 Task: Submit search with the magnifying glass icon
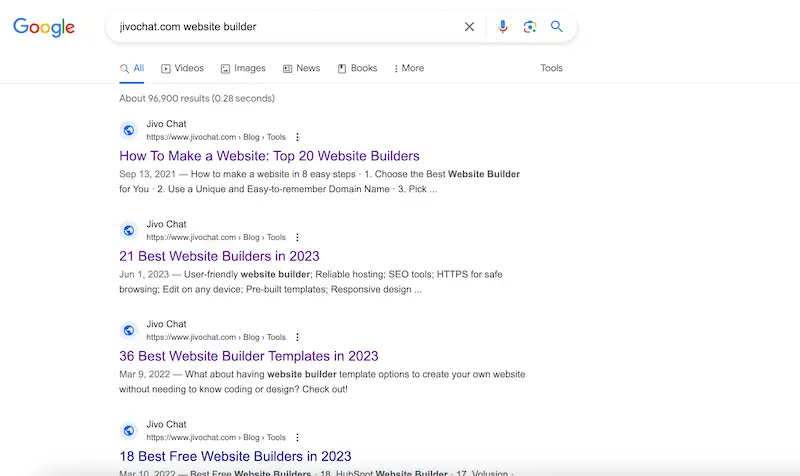(557, 27)
